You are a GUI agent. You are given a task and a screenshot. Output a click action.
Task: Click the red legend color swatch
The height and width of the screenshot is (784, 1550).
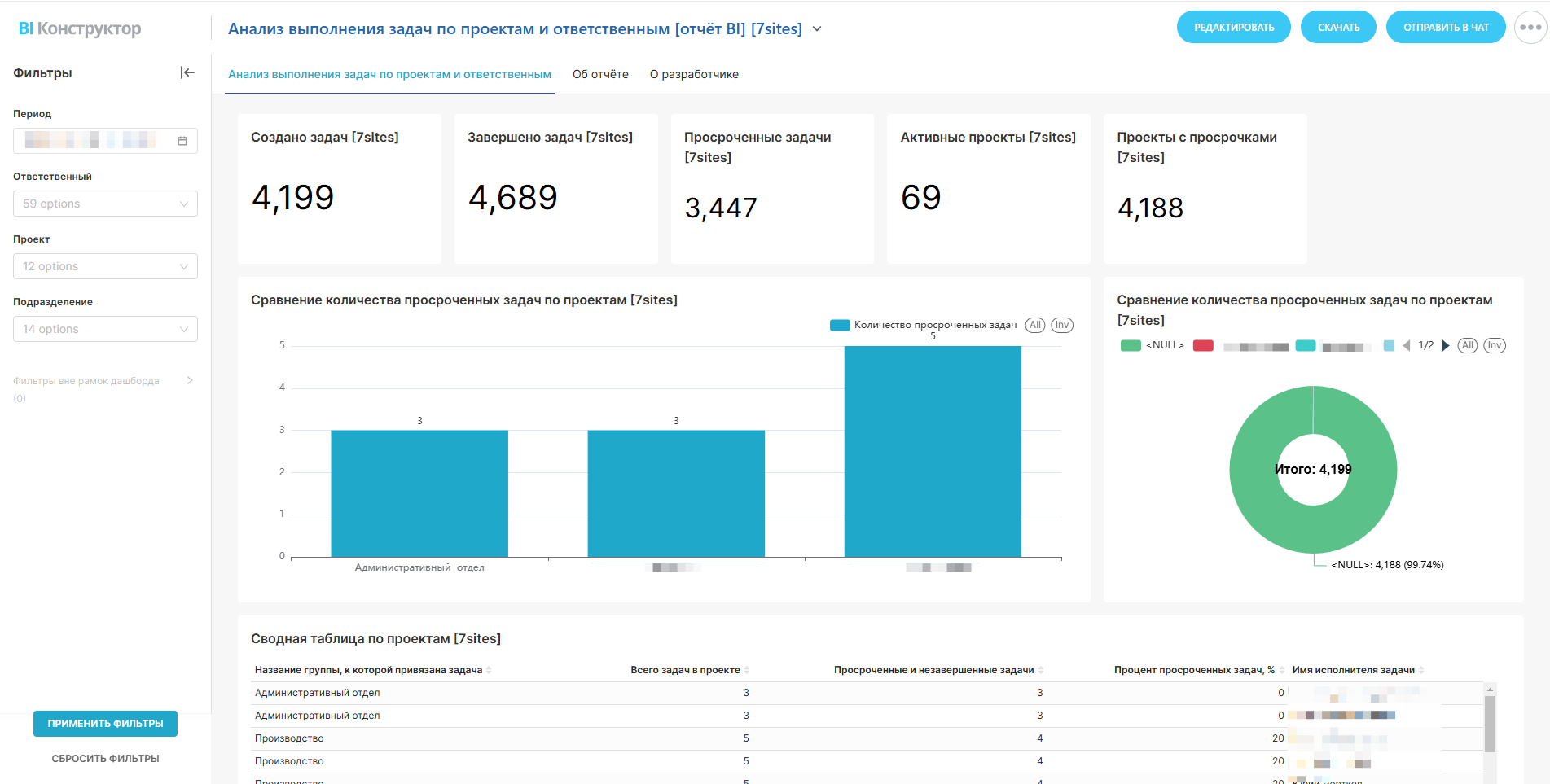(x=1203, y=345)
